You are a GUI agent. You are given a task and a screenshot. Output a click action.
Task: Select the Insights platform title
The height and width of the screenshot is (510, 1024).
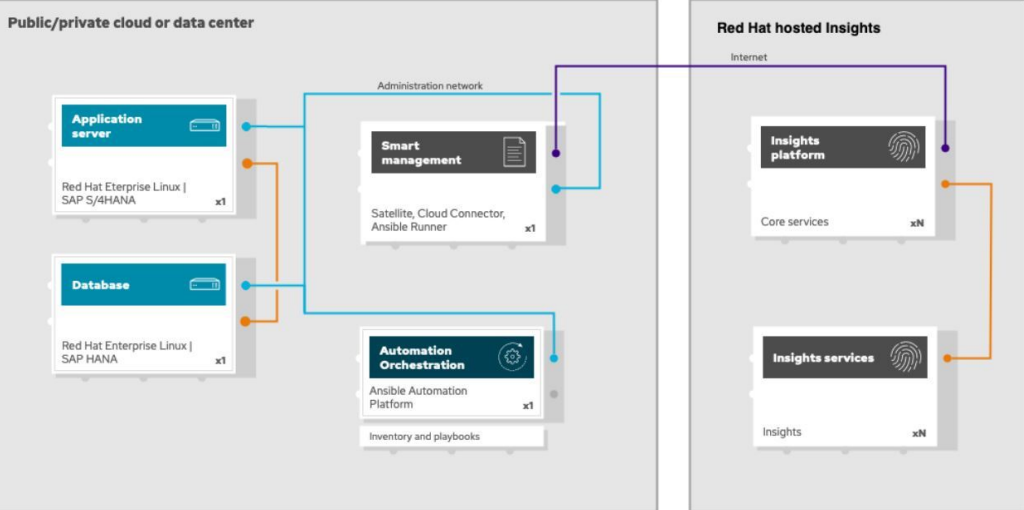tap(797, 148)
